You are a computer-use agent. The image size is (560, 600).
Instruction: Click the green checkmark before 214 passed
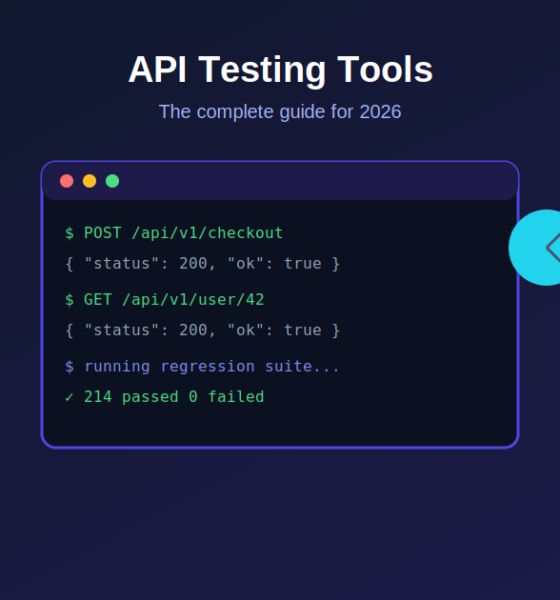[x=69, y=397]
